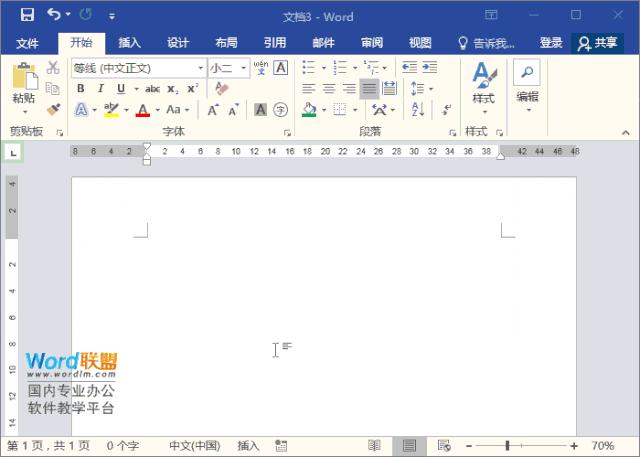Toggle Superscript formatting
Viewport: 640px width, 457px height.
point(193,88)
